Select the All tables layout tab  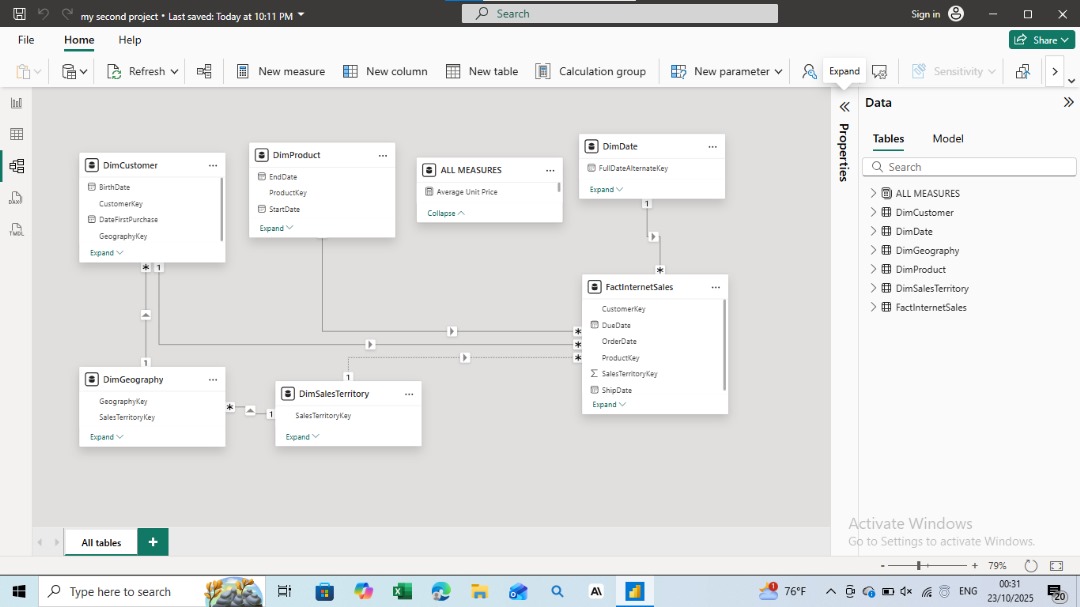coord(101,542)
